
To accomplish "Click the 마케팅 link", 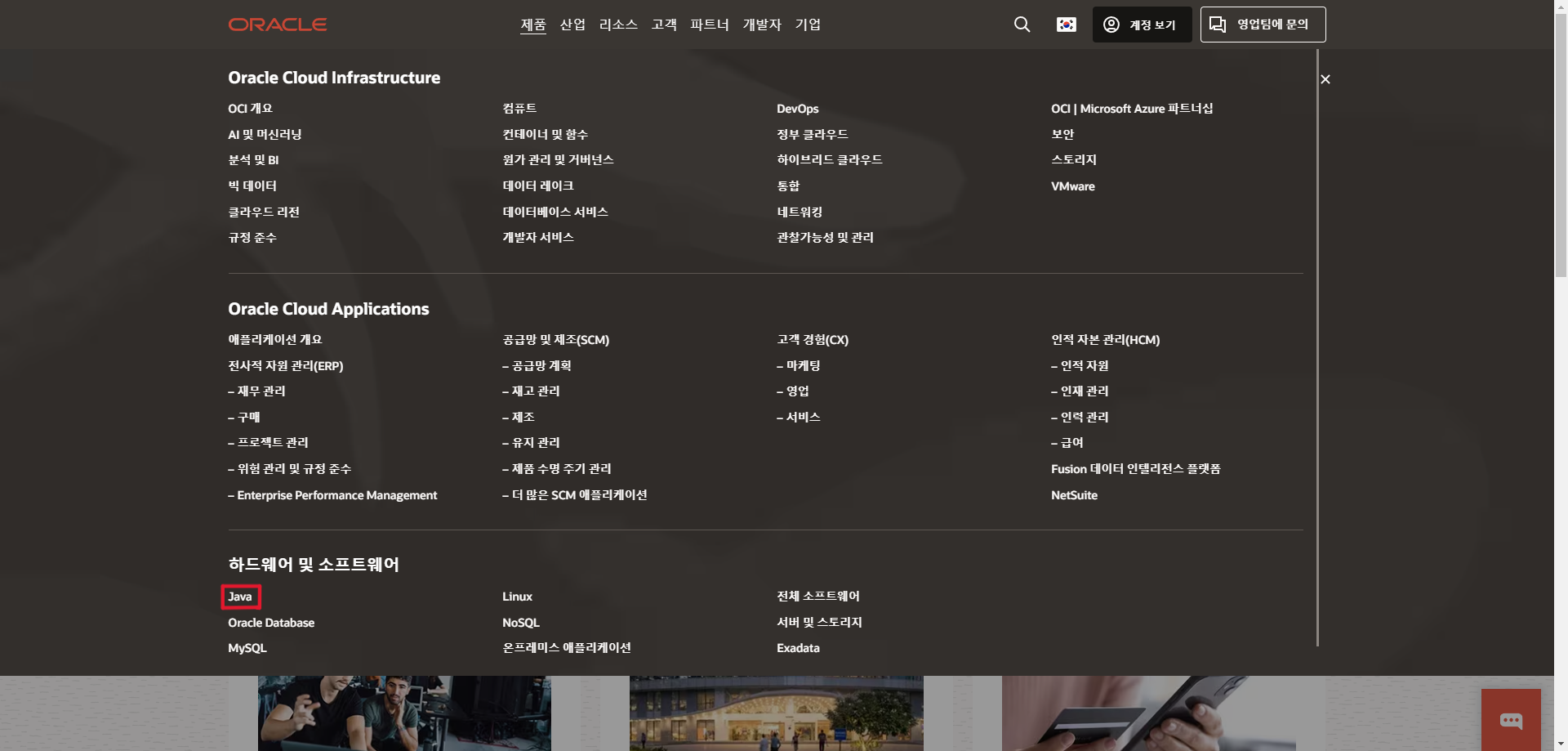I will coord(799,366).
